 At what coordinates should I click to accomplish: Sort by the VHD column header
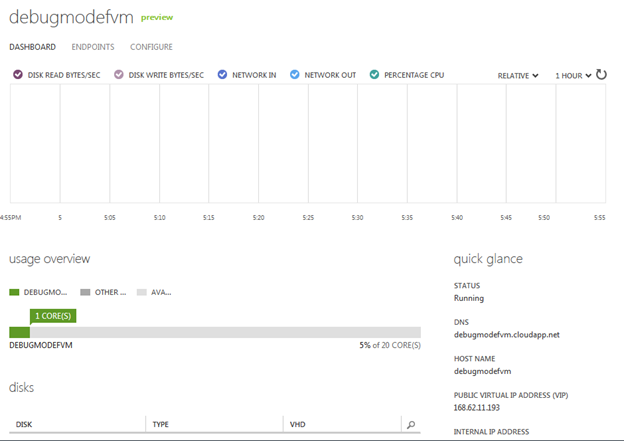click(x=297, y=425)
